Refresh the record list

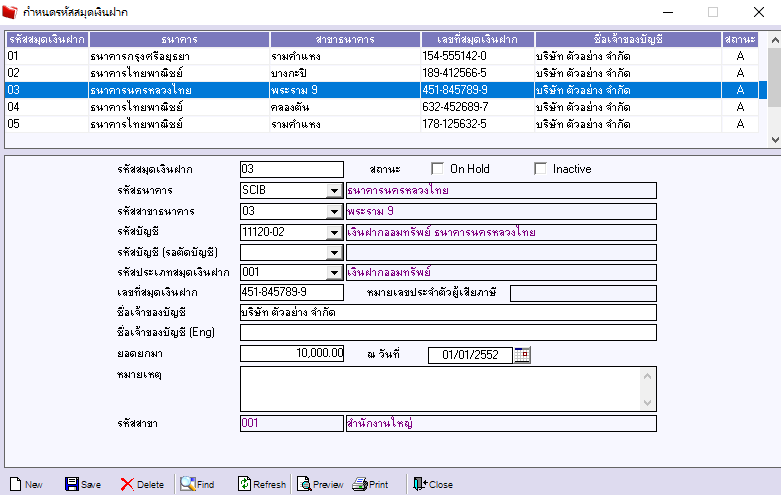click(x=261, y=484)
